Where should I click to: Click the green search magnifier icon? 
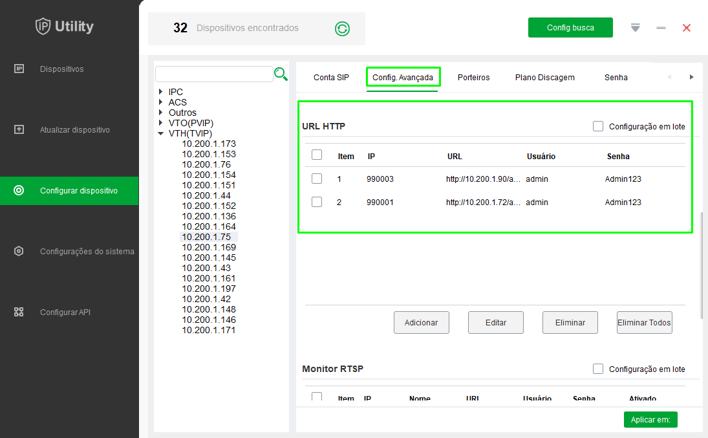click(x=281, y=74)
